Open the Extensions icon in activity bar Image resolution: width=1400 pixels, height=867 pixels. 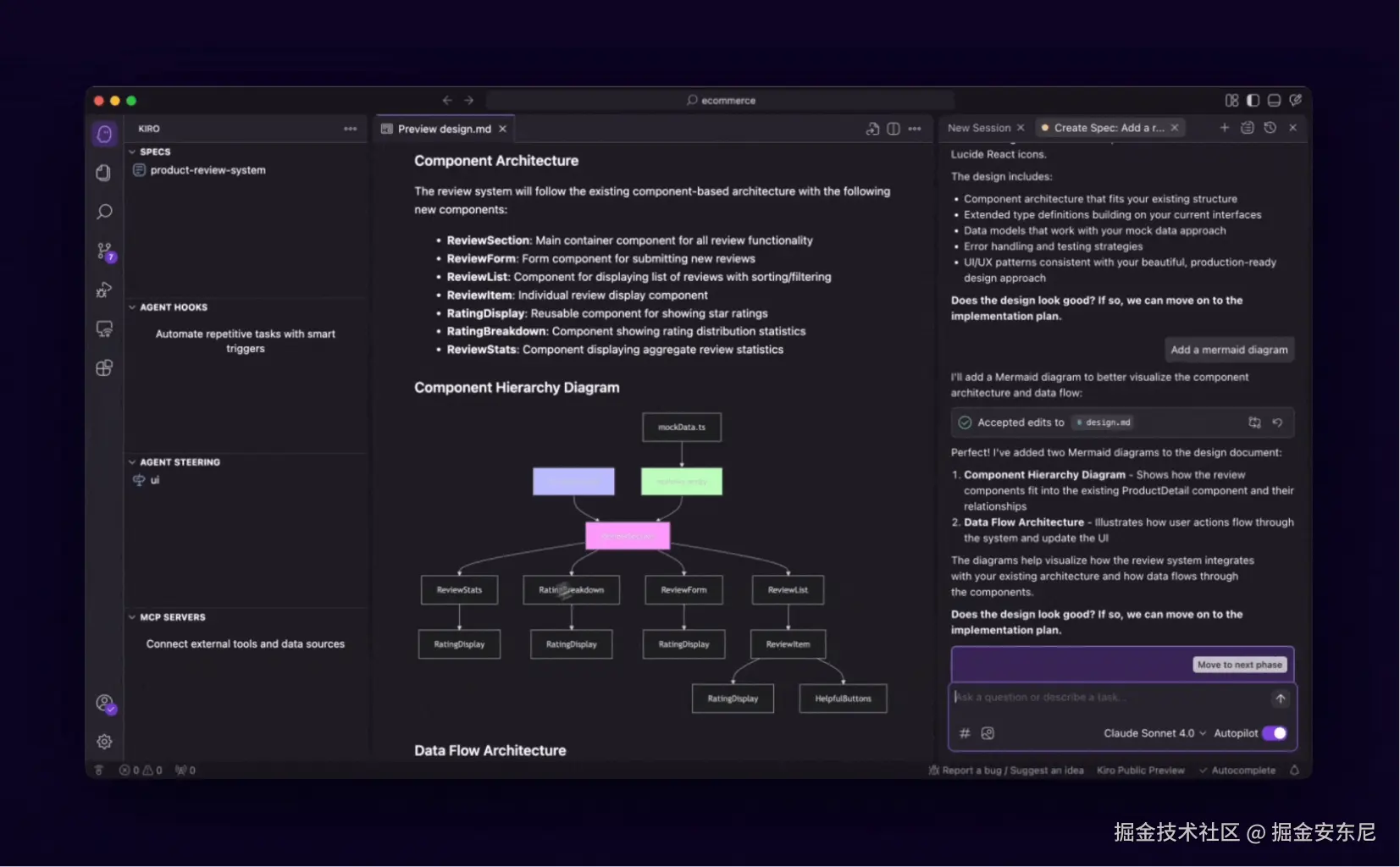[104, 368]
